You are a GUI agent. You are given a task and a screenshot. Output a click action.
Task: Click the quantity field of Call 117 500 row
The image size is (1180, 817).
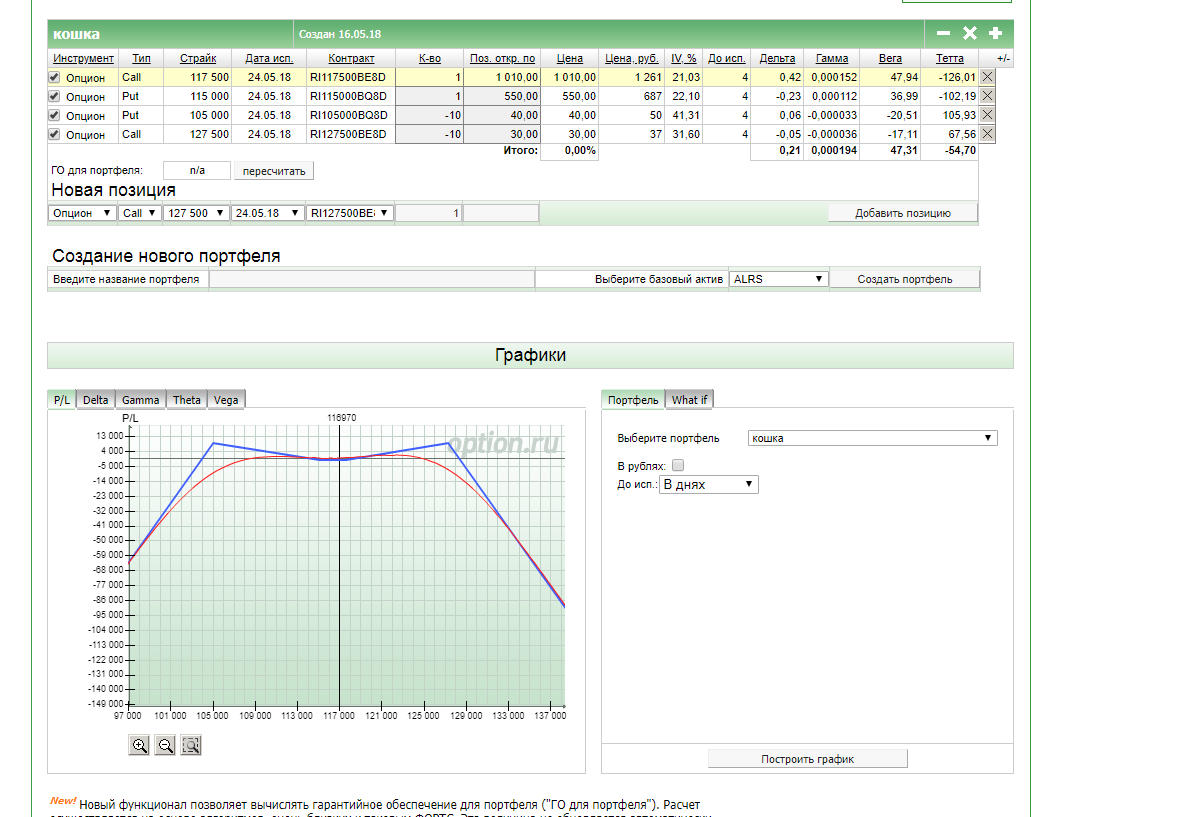point(429,77)
